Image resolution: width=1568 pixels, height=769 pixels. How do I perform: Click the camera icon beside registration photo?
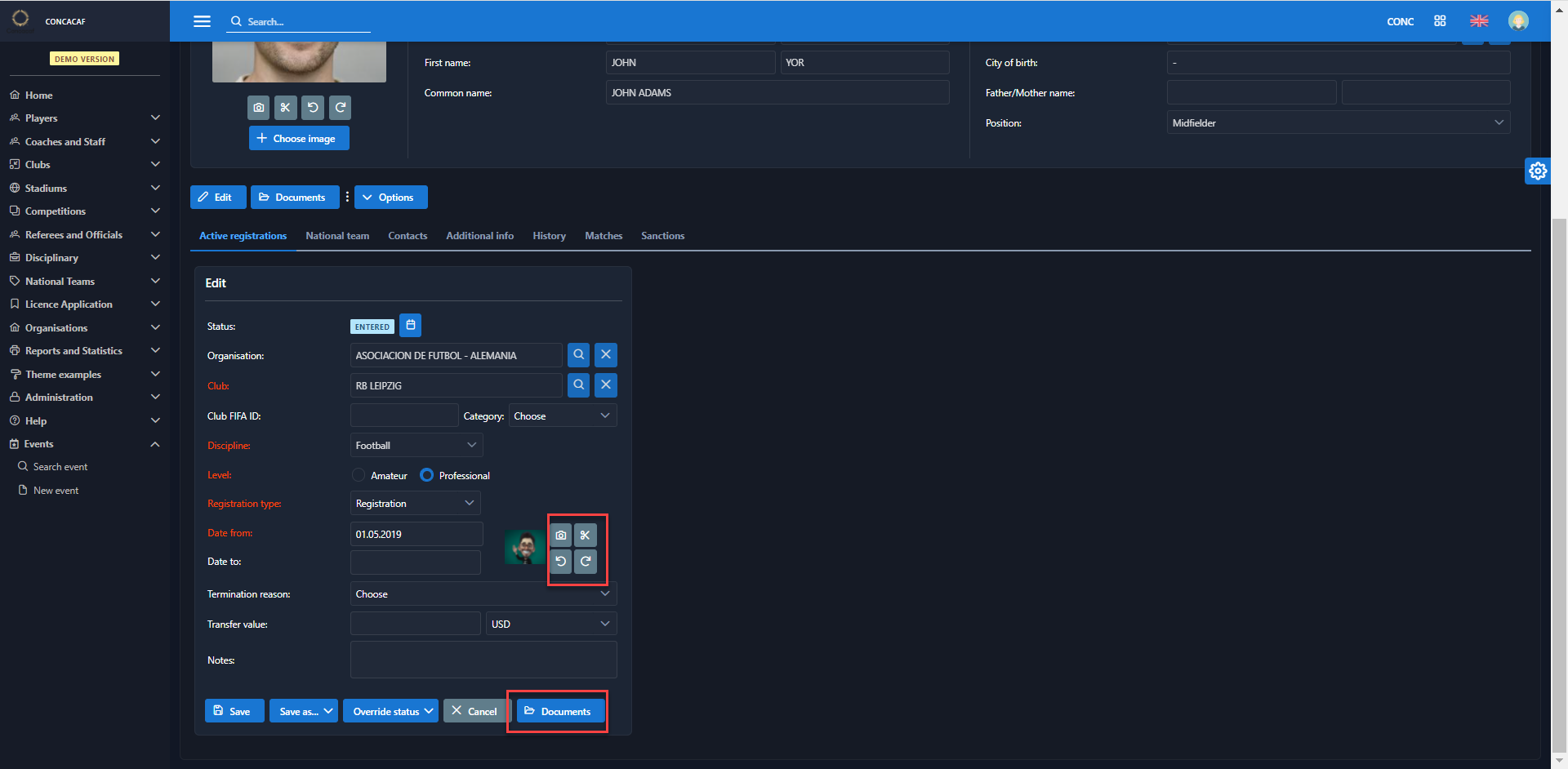(560, 536)
